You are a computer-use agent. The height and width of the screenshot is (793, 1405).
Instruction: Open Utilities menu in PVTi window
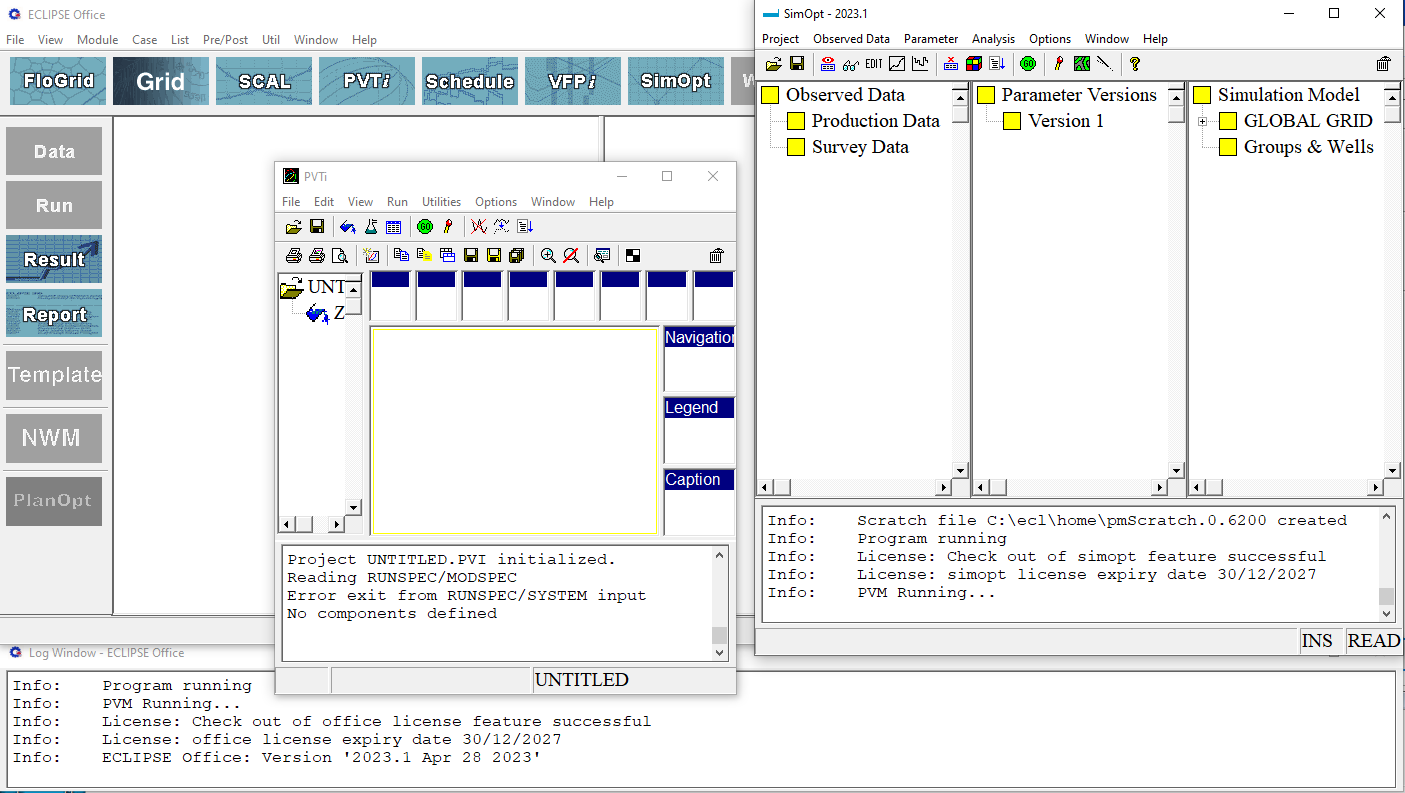[x=441, y=202]
